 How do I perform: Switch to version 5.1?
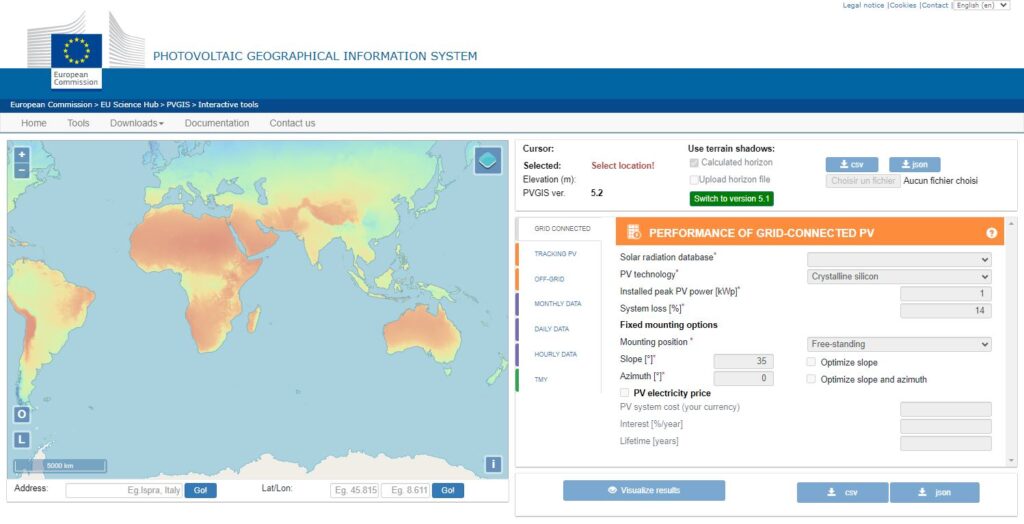tap(731, 199)
